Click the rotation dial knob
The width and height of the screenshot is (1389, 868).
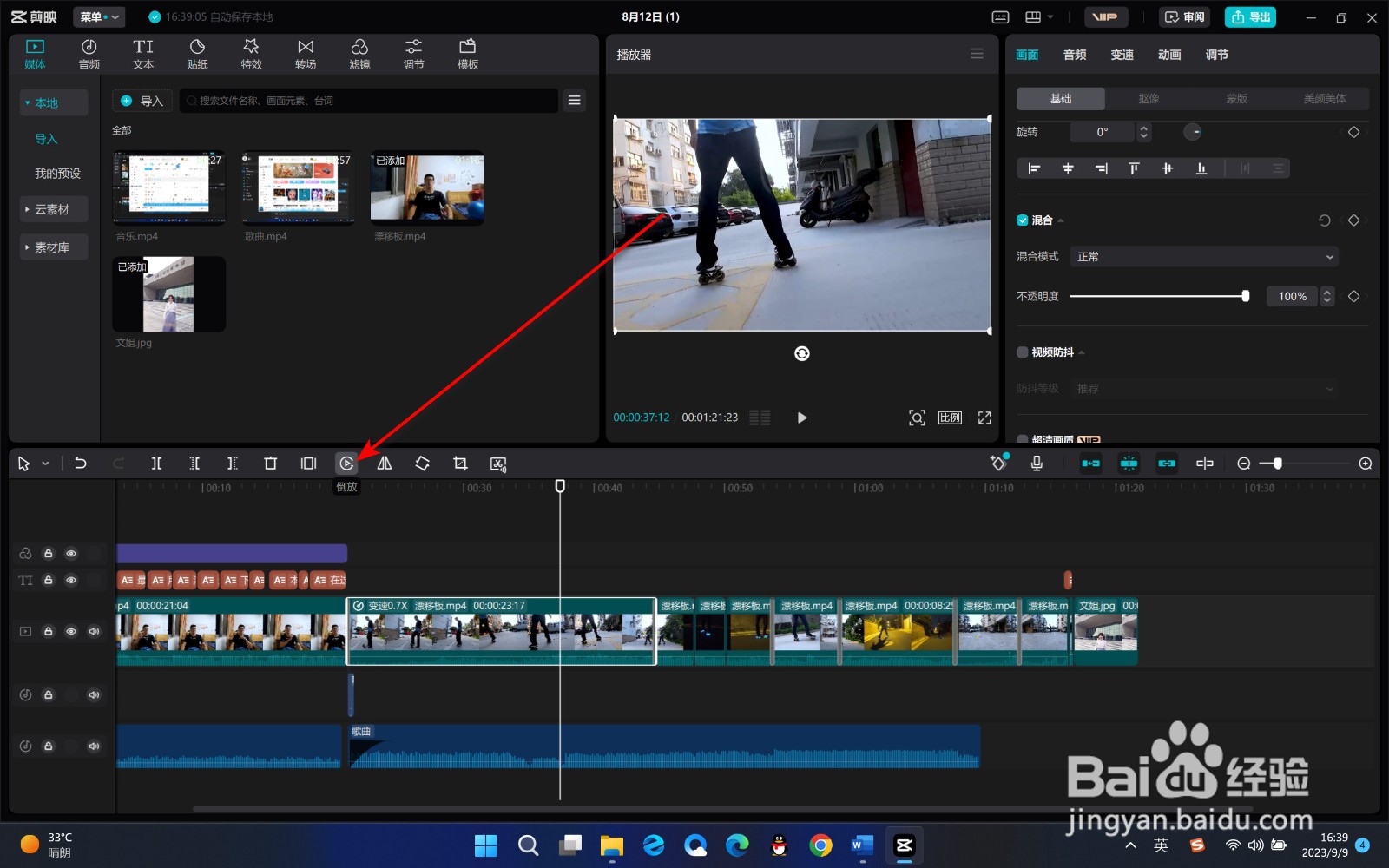coord(1193,132)
